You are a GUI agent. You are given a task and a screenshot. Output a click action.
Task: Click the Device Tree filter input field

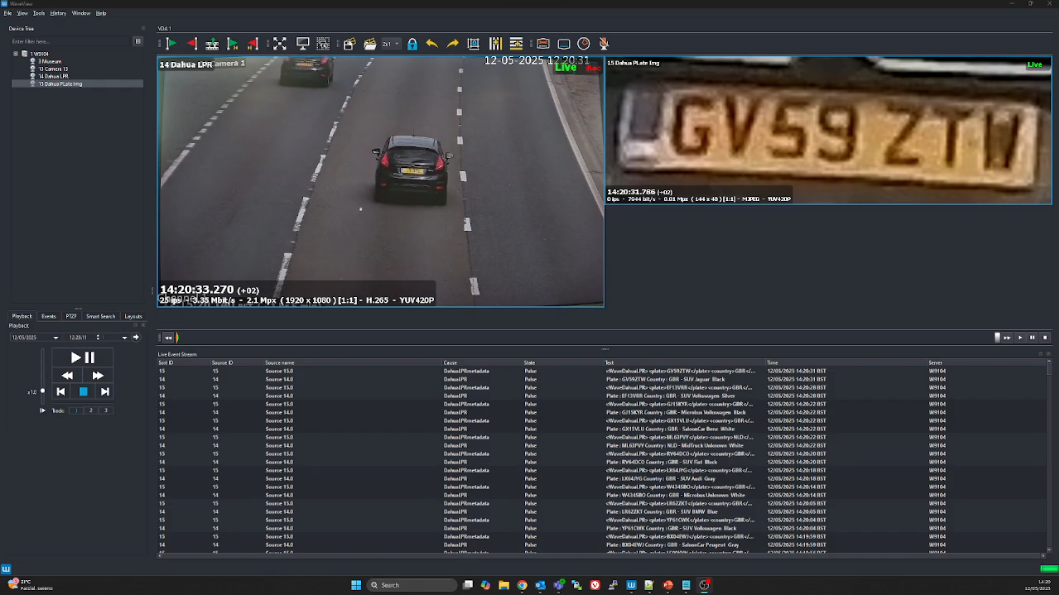click(70, 41)
